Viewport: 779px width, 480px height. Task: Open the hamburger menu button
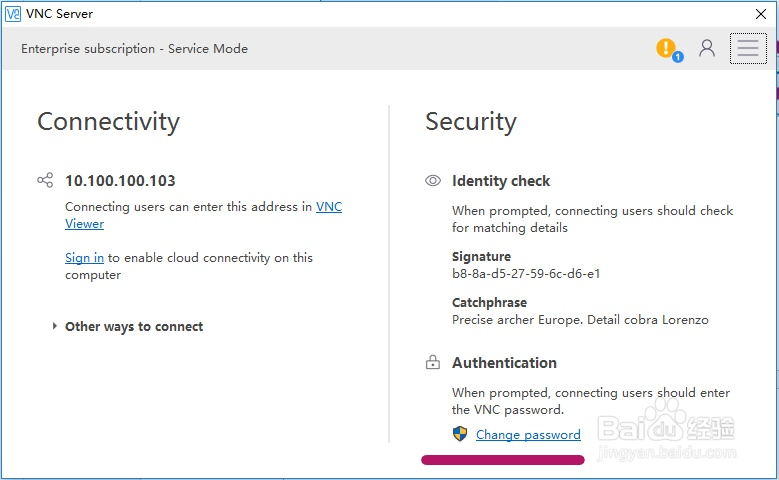748,48
